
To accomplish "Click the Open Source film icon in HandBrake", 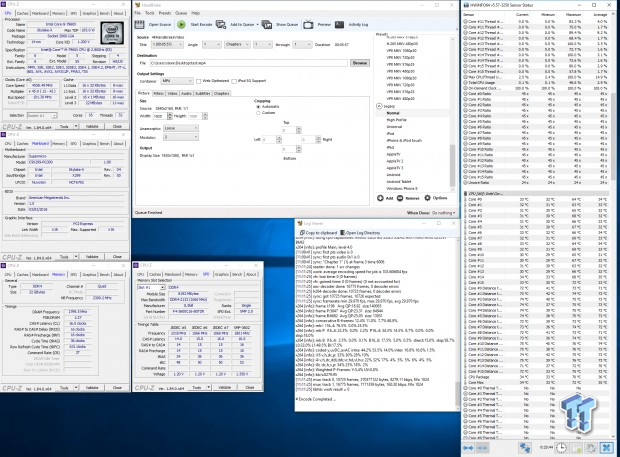I will 139,25.
